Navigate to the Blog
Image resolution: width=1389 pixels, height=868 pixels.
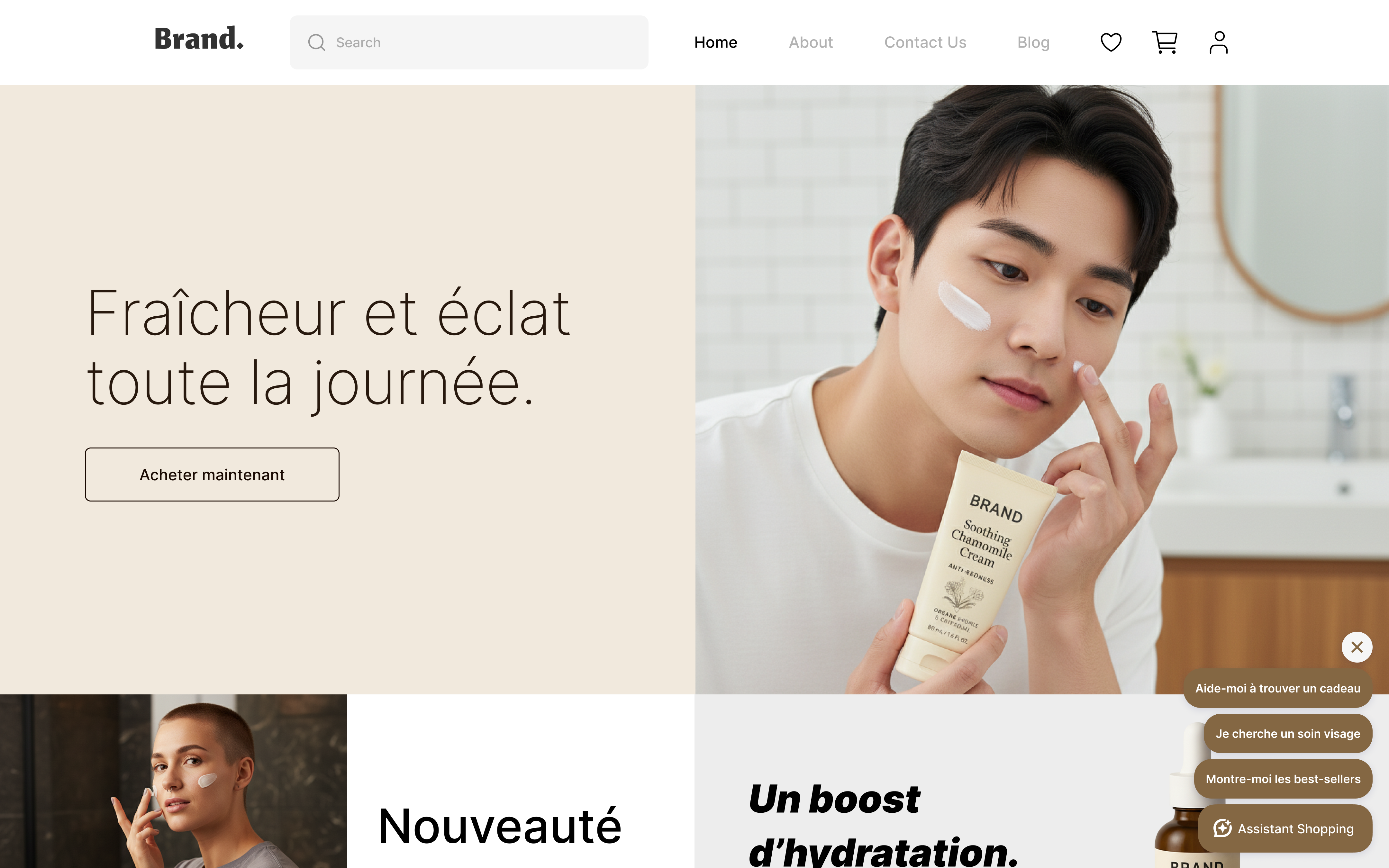coord(1033,42)
